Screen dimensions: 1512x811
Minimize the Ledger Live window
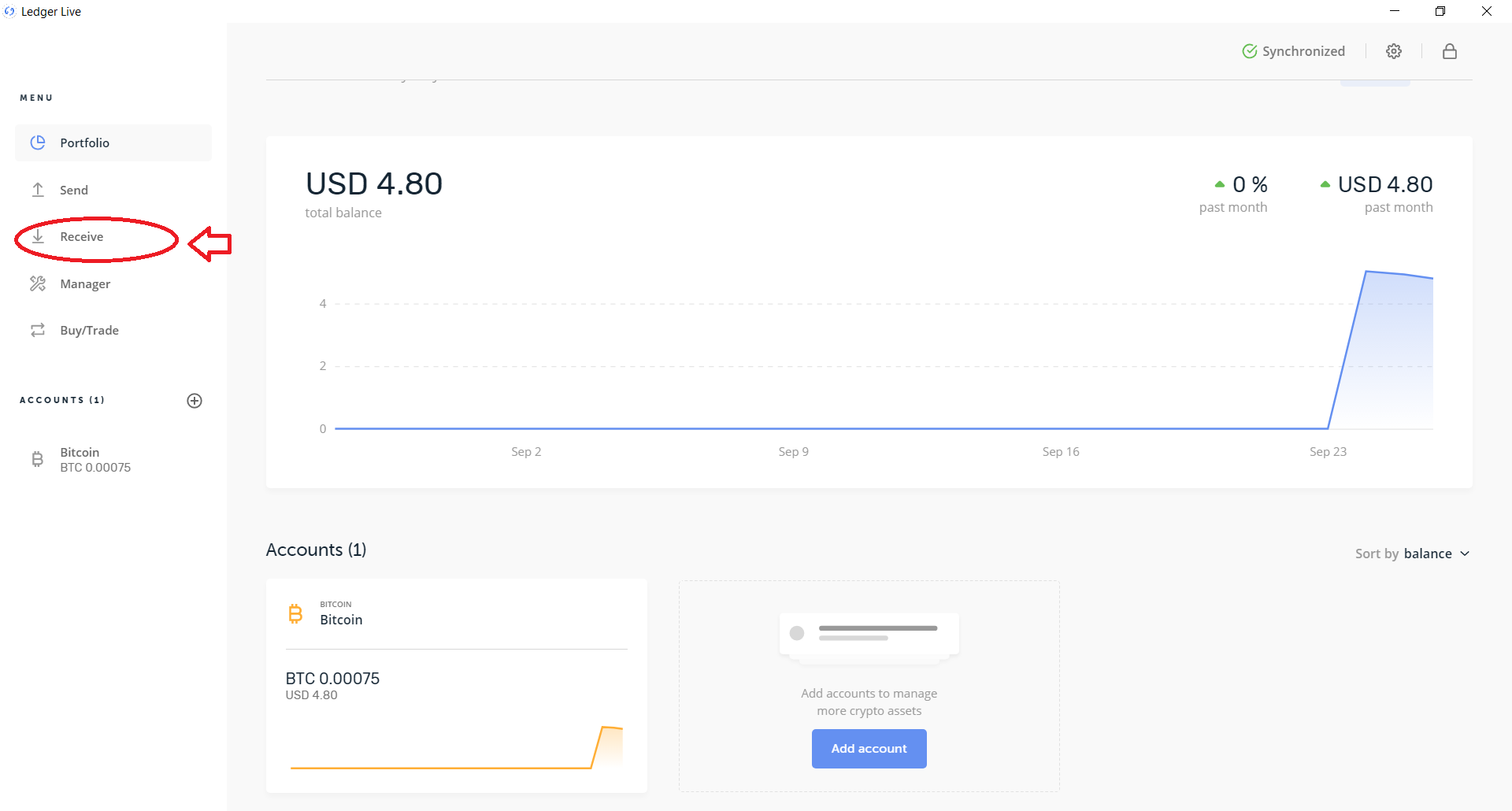click(1395, 11)
